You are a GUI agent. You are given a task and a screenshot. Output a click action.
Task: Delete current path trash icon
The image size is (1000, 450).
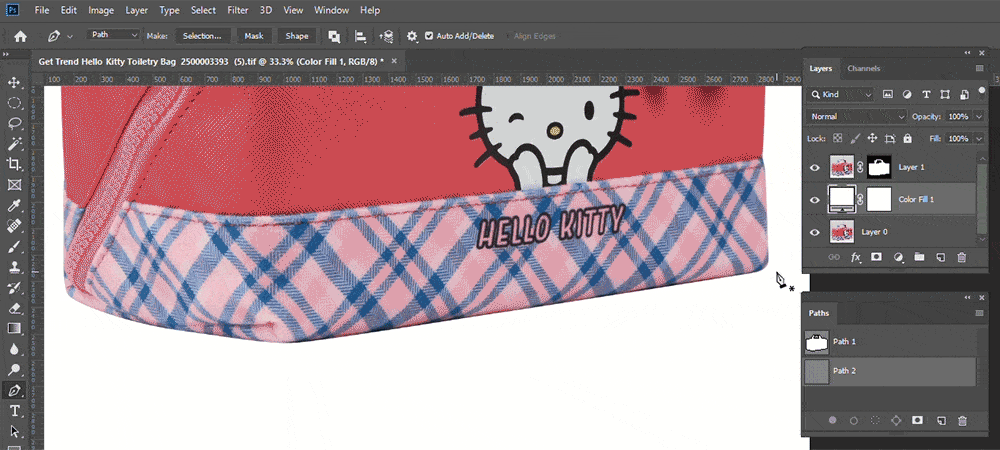coord(962,421)
